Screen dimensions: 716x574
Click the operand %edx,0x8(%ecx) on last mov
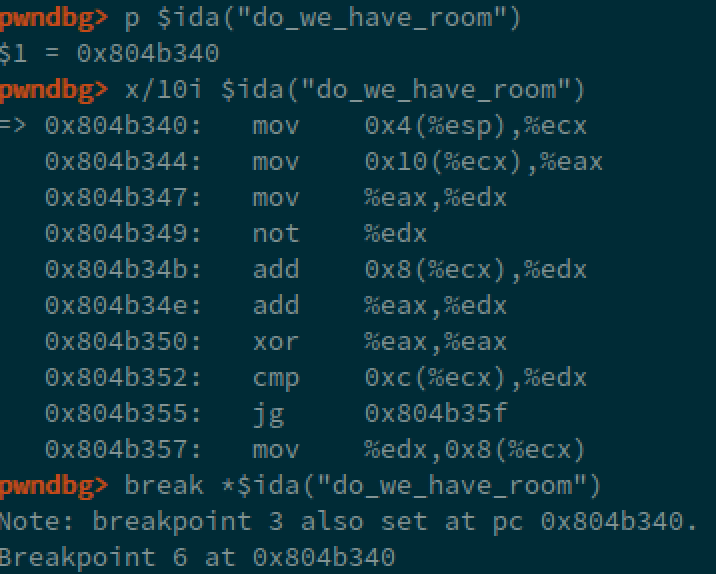[x=475, y=449]
